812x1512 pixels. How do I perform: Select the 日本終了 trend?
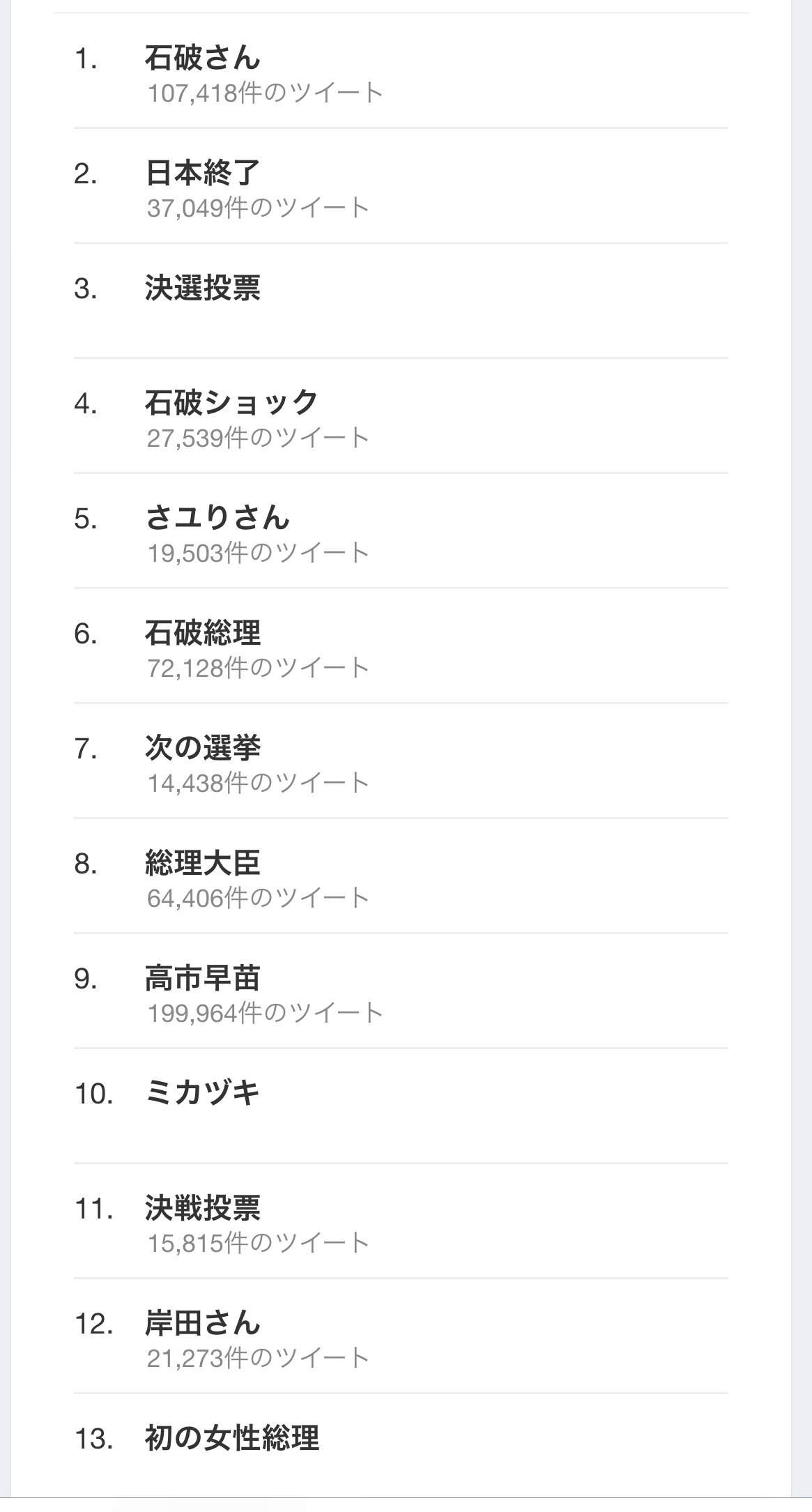coord(202,173)
